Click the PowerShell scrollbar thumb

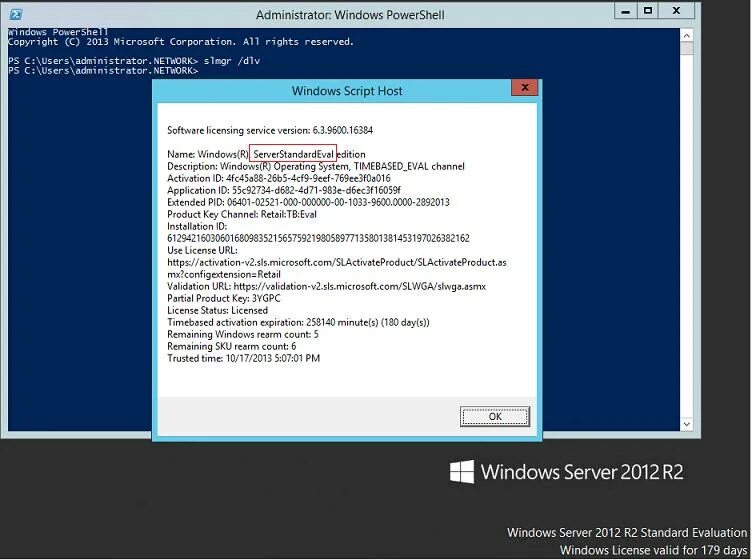click(687, 48)
